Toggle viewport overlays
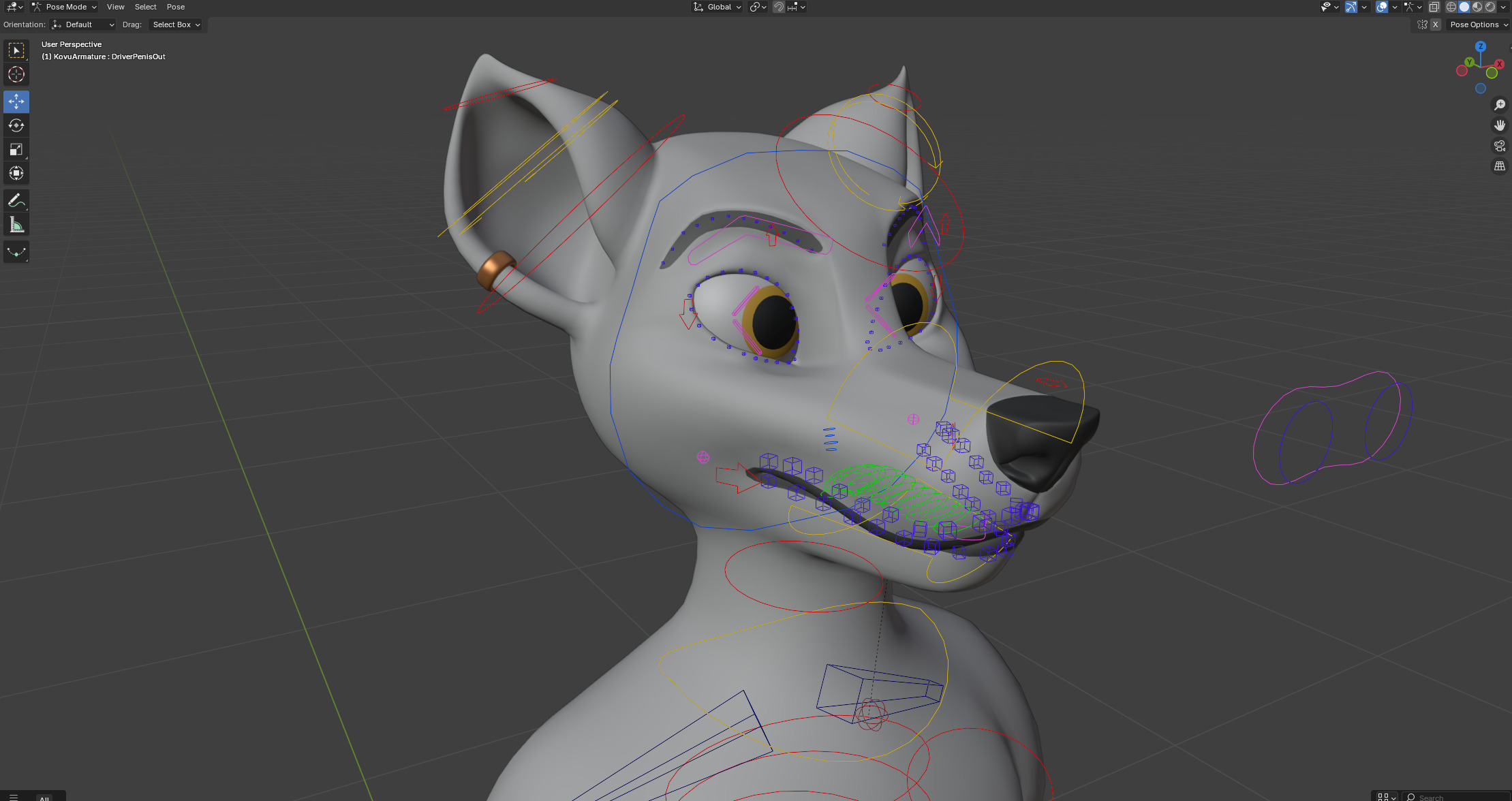Screen dimensions: 1512x801 (x=1381, y=7)
